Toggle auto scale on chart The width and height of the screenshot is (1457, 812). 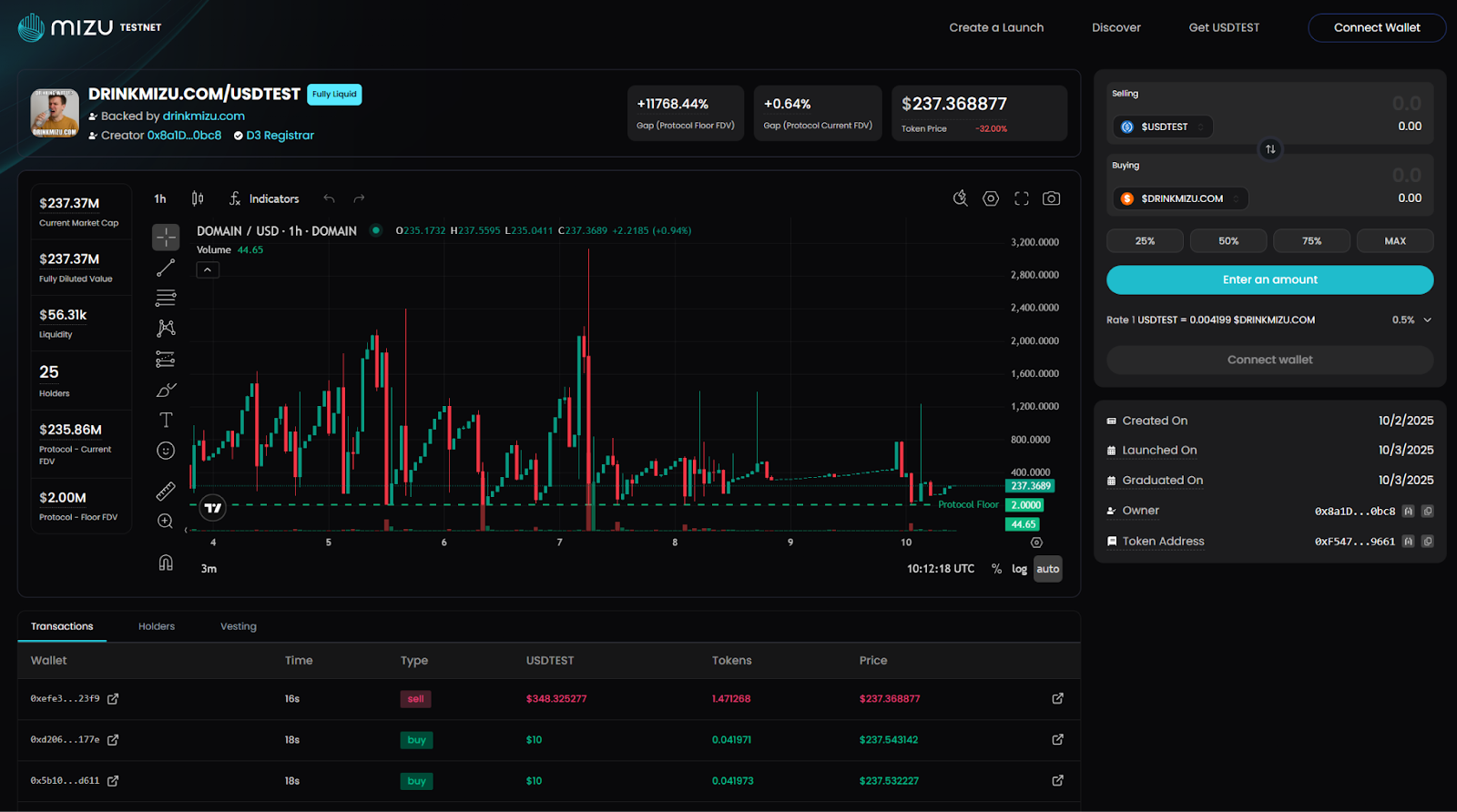tap(1047, 569)
